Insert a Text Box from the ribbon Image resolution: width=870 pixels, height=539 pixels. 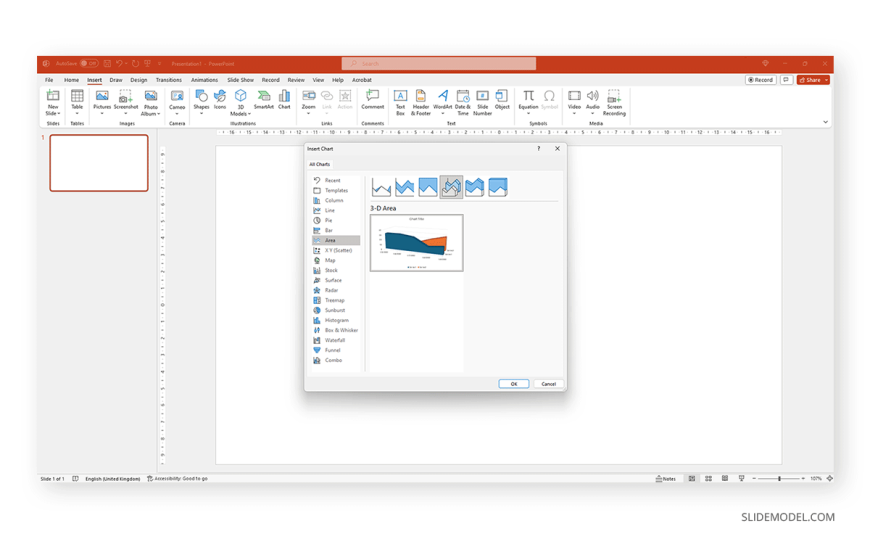[400, 100]
